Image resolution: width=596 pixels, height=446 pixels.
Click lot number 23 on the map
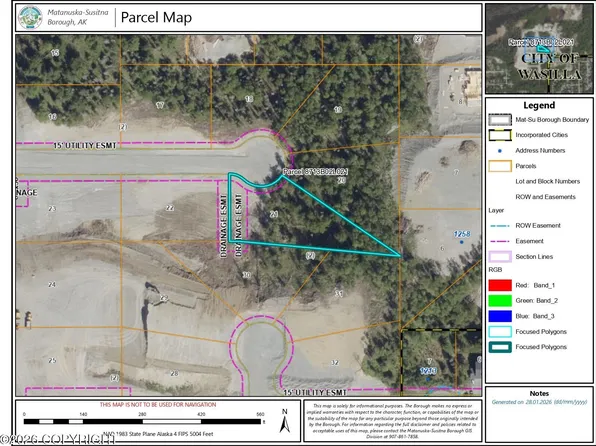pyautogui.click(x=52, y=208)
